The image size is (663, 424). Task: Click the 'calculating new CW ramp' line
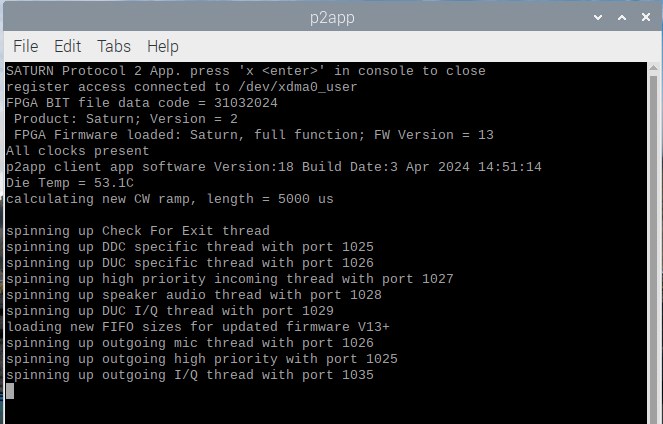tap(170, 199)
